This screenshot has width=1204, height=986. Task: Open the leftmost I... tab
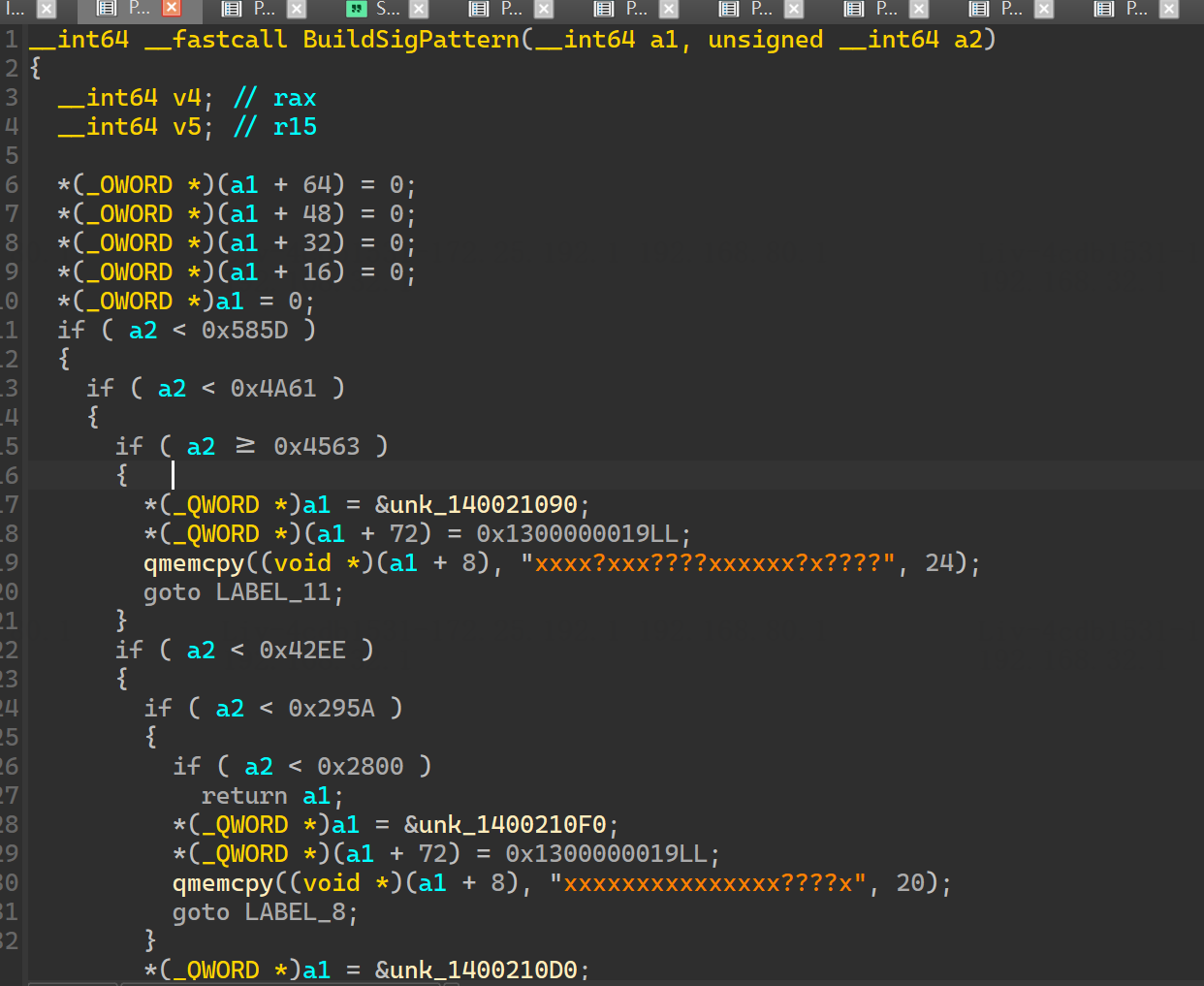tap(15, 9)
